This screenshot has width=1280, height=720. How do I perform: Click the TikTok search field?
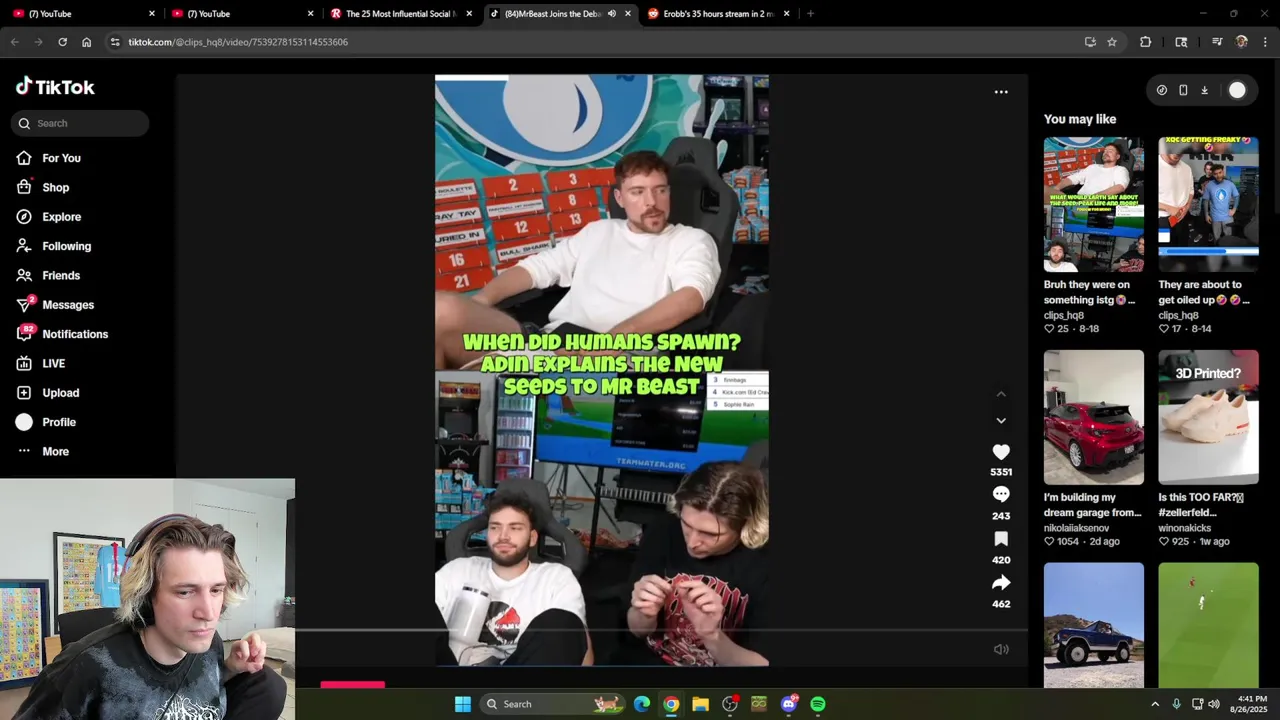click(80, 123)
